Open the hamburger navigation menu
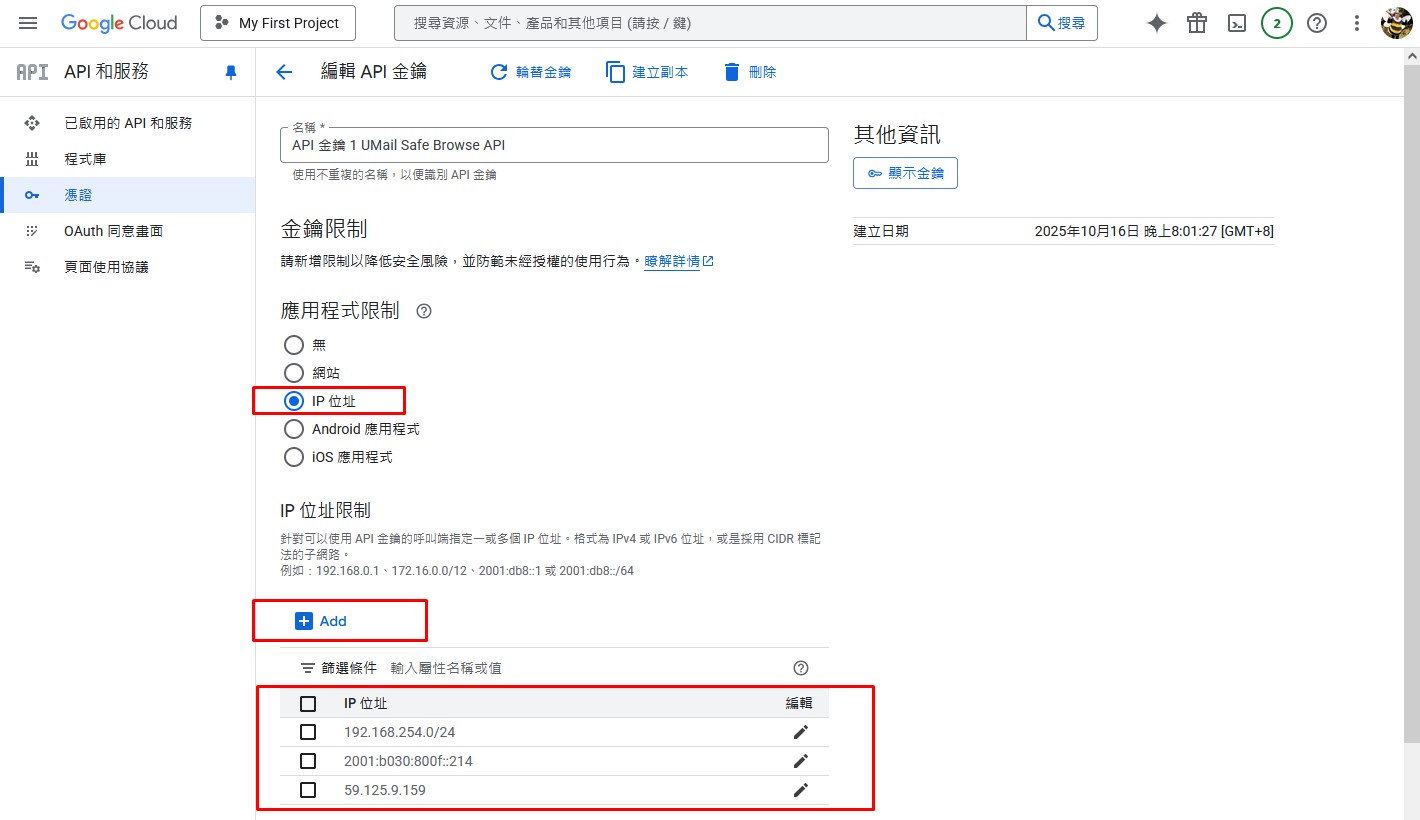 [28, 23]
